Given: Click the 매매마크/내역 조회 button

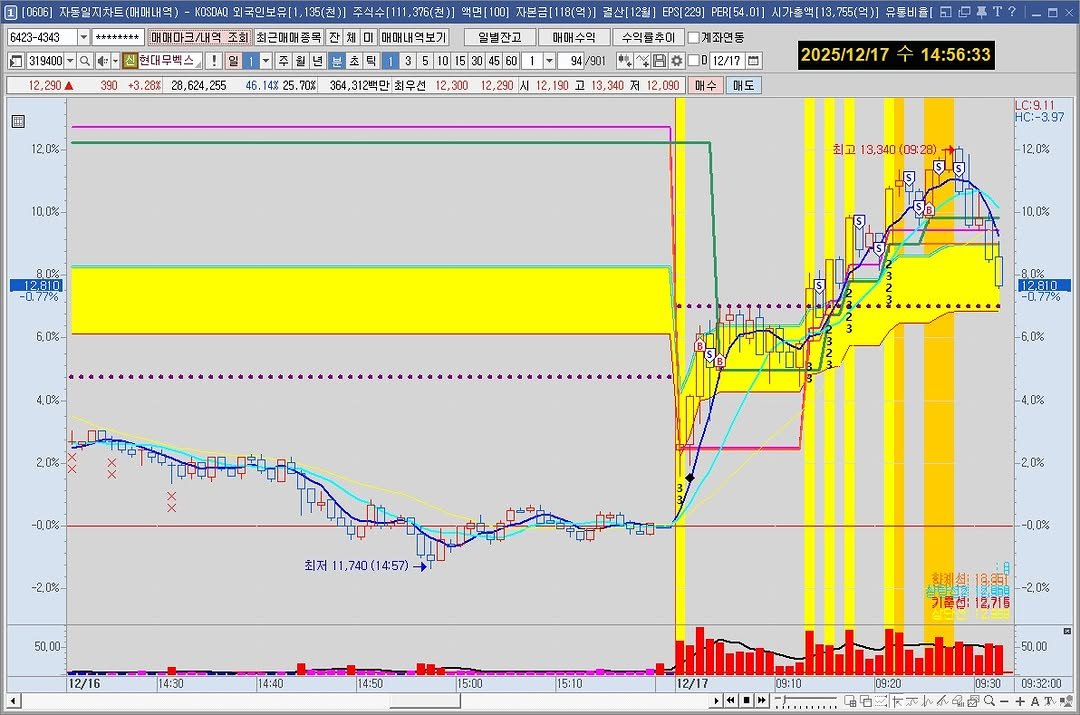Looking at the screenshot, I should [199, 37].
